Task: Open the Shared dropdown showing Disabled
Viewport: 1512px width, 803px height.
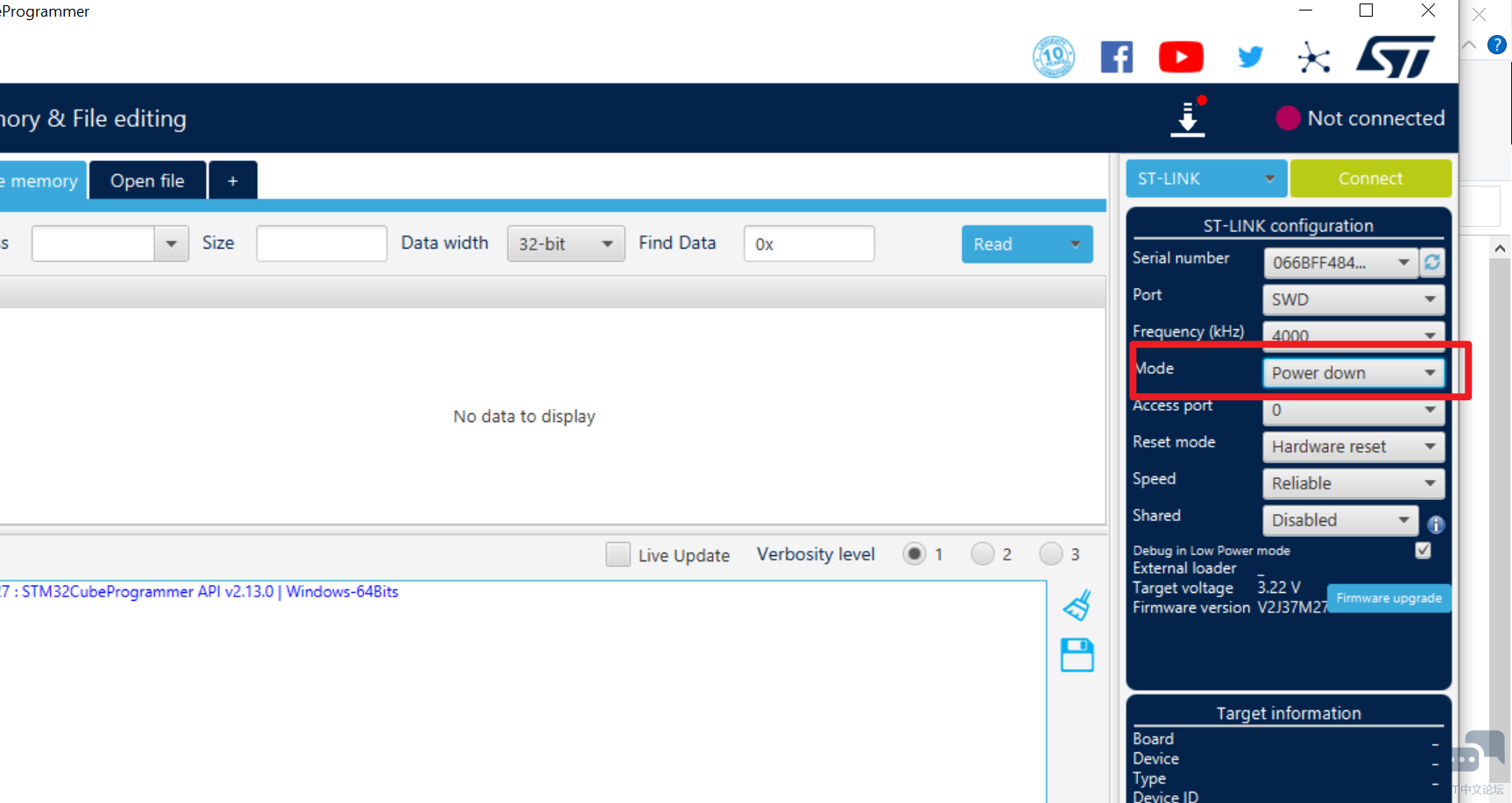Action: pos(1340,520)
